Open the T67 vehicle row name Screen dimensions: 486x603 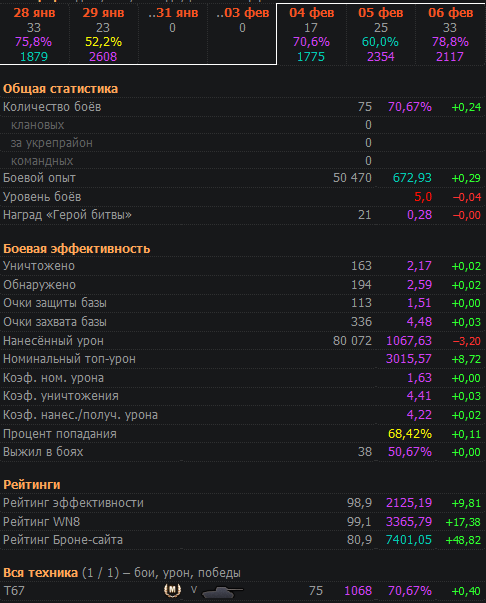point(14,591)
